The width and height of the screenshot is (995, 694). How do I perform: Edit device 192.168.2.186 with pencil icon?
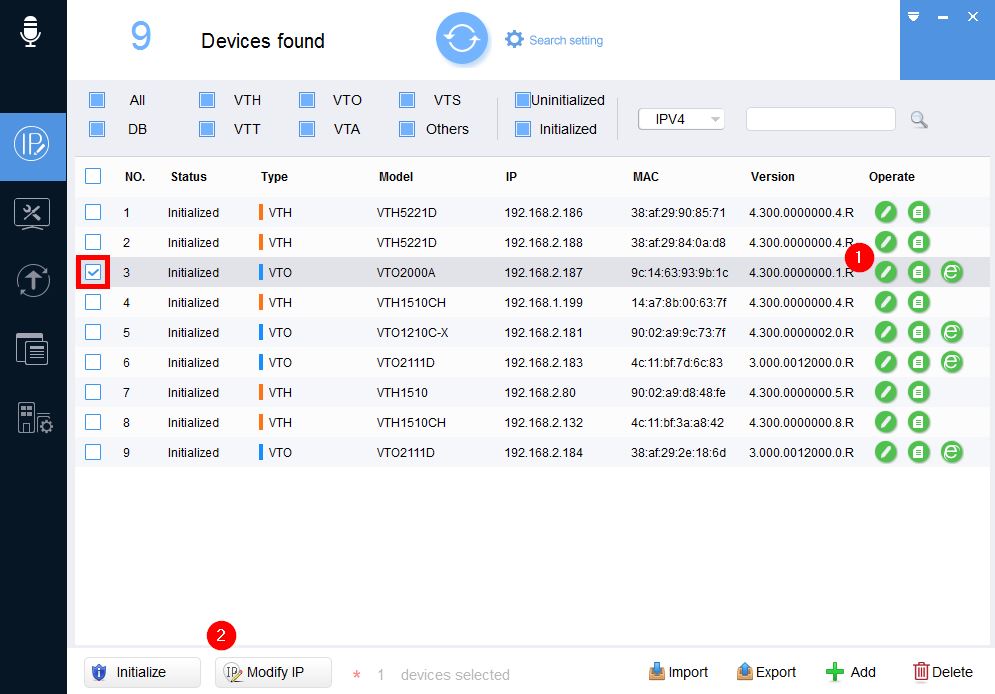point(886,212)
